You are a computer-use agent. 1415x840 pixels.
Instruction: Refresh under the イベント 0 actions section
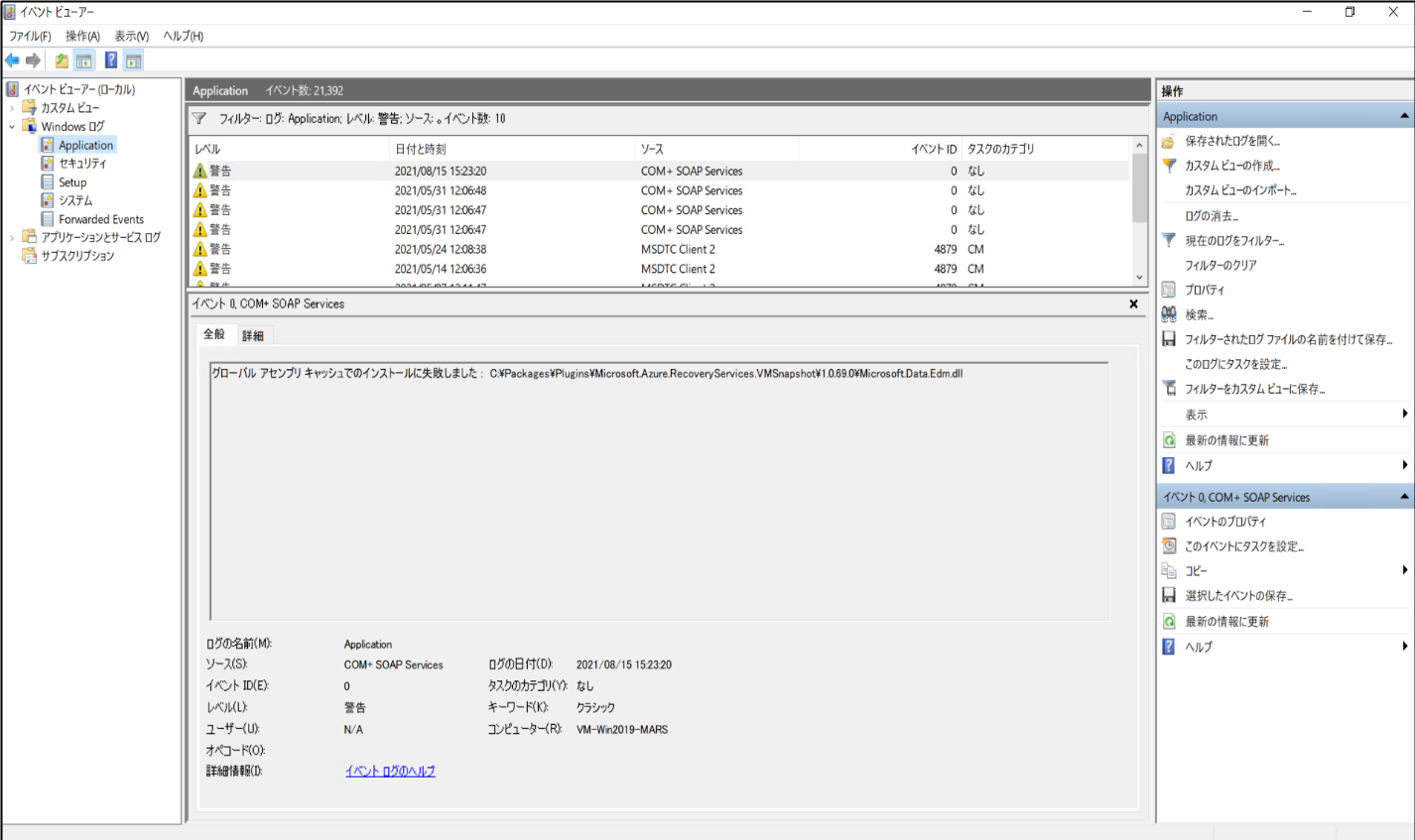pos(1226,622)
